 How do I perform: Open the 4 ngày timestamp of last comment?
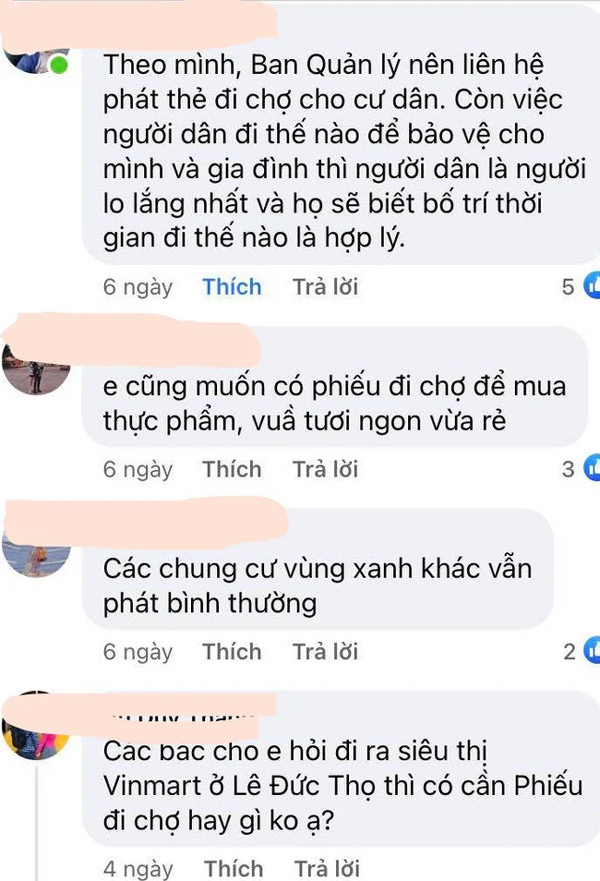[138, 869]
